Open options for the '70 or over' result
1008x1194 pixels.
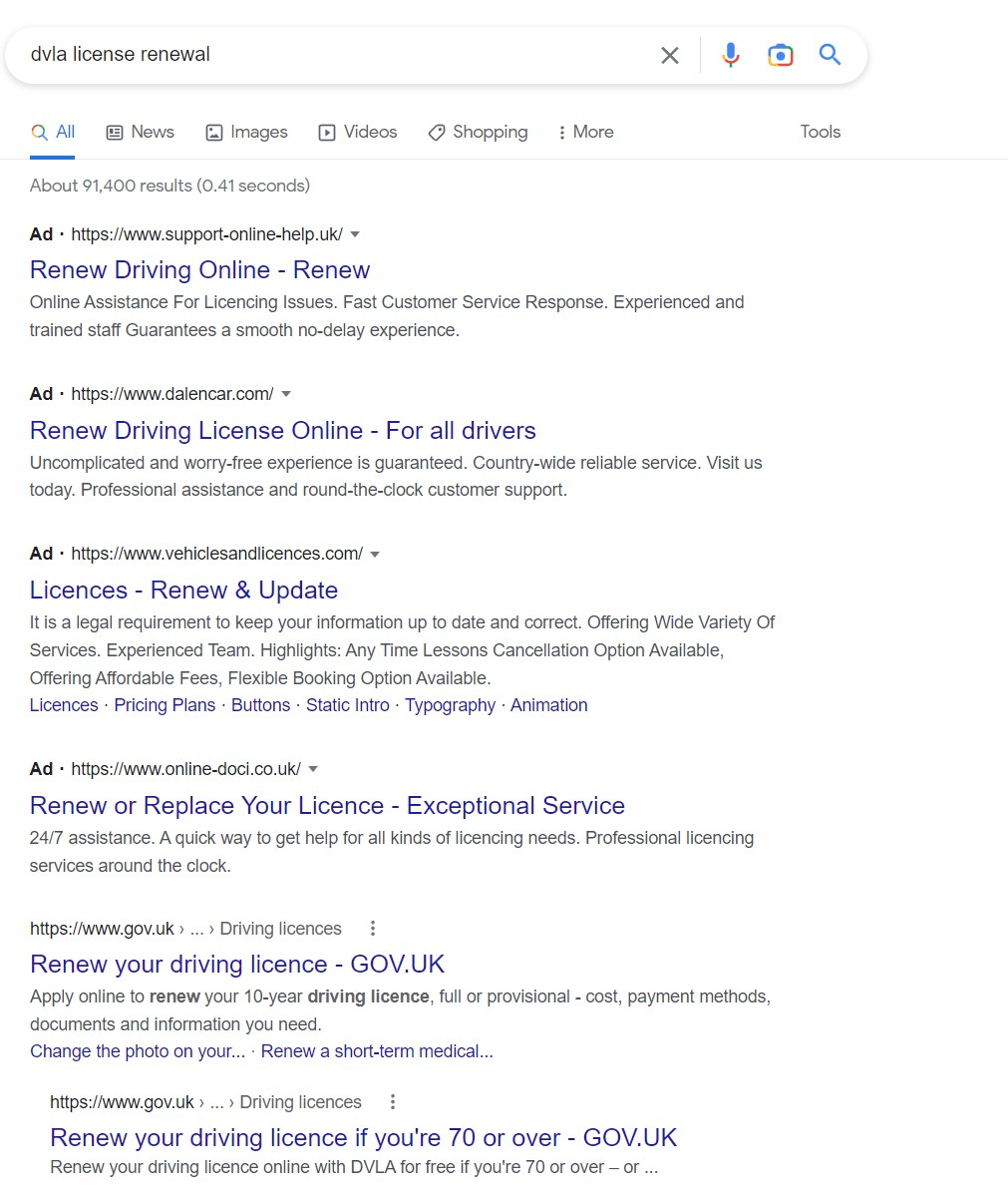tap(392, 1102)
